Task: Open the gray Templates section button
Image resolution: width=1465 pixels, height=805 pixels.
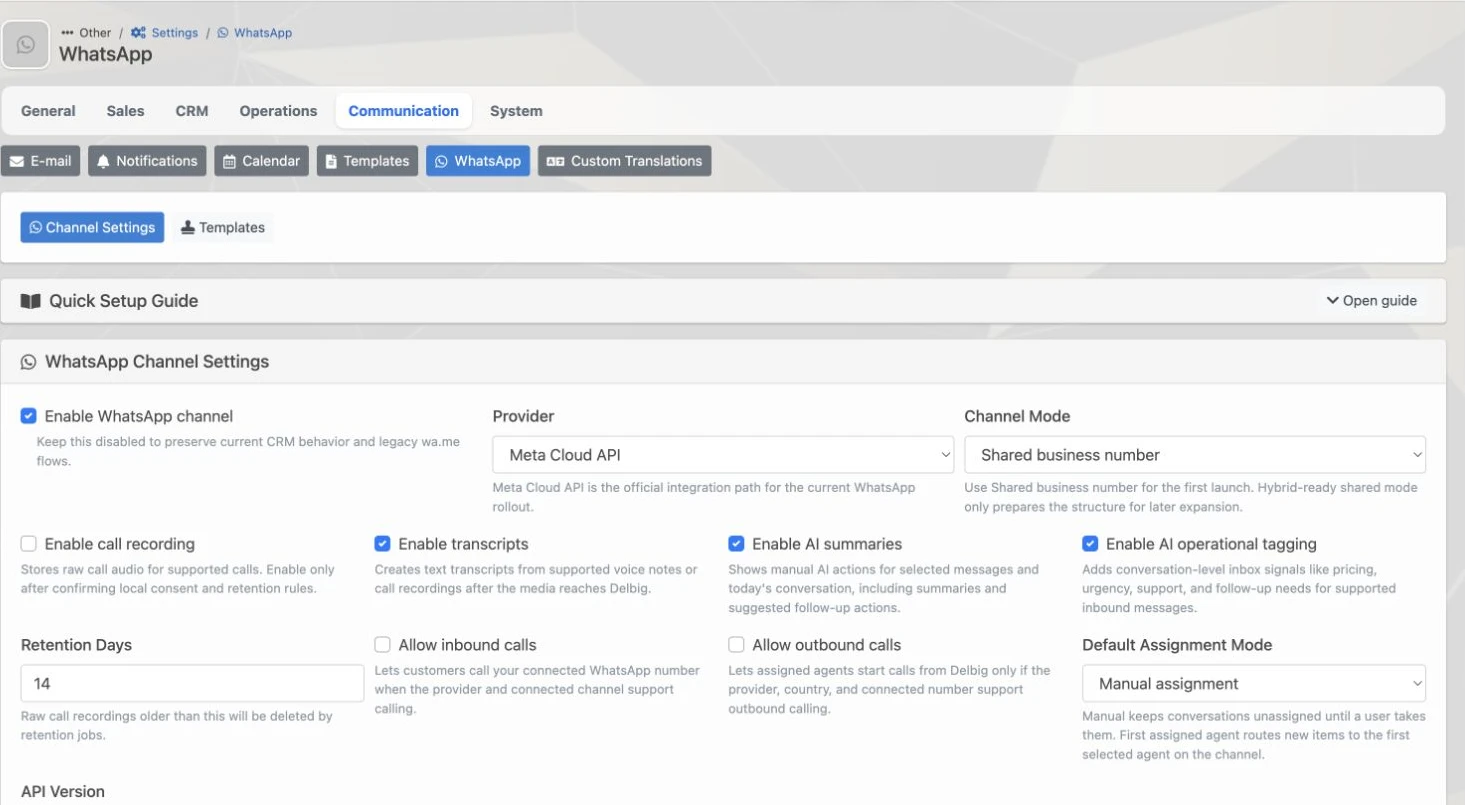Action: 368,161
